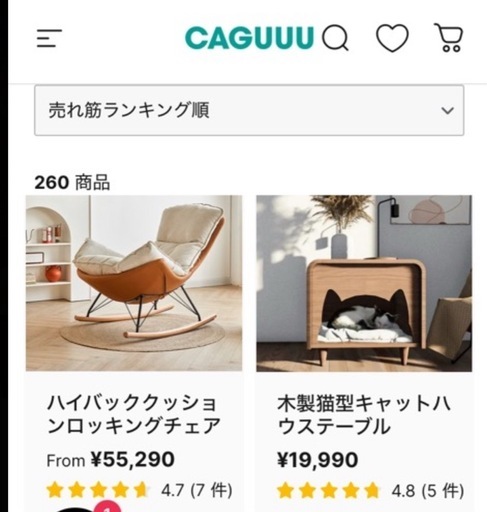487x512 pixels.
Task: Open wishlist heart icon
Action: (x=392, y=38)
